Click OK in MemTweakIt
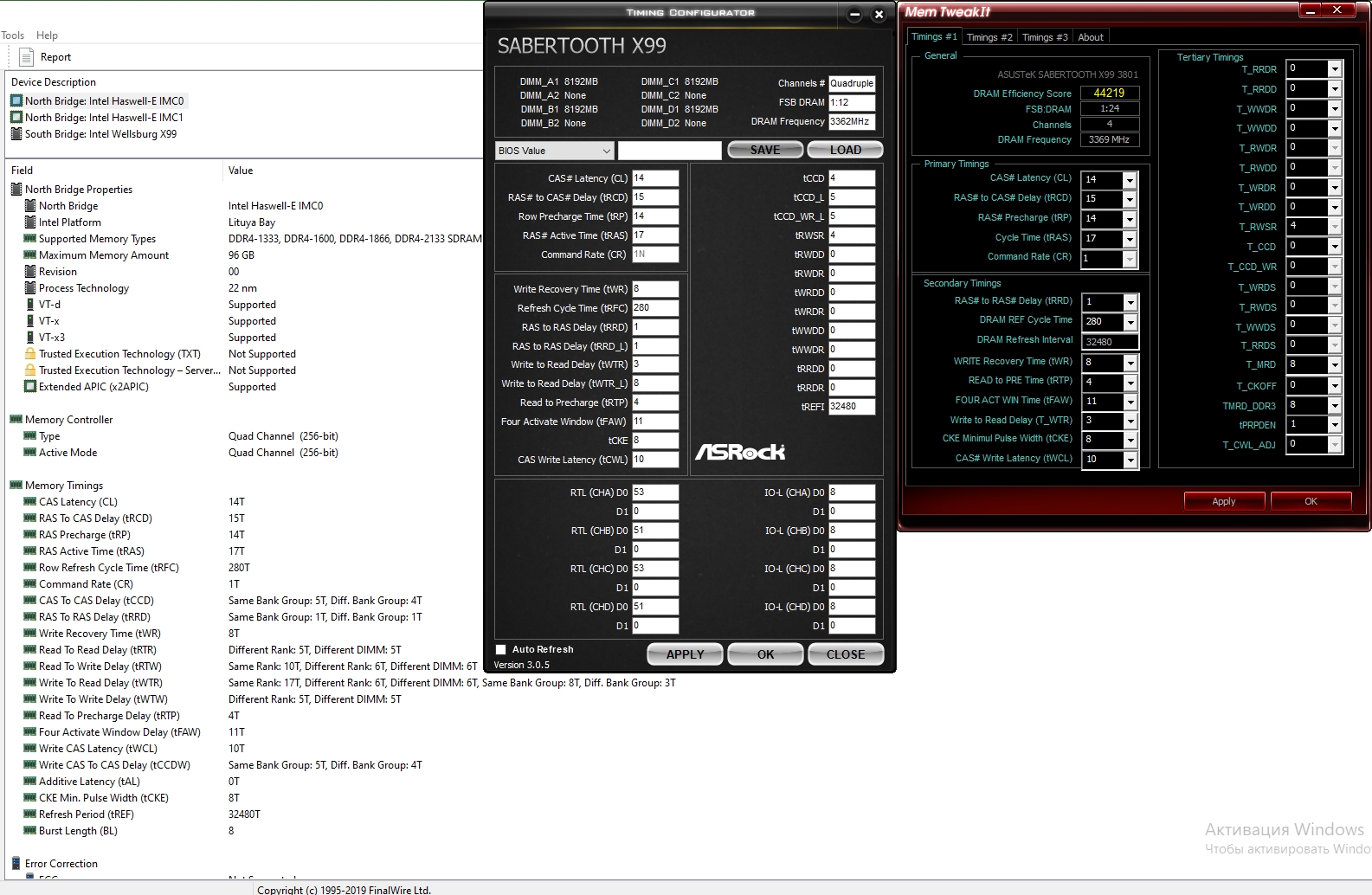 tap(1311, 501)
